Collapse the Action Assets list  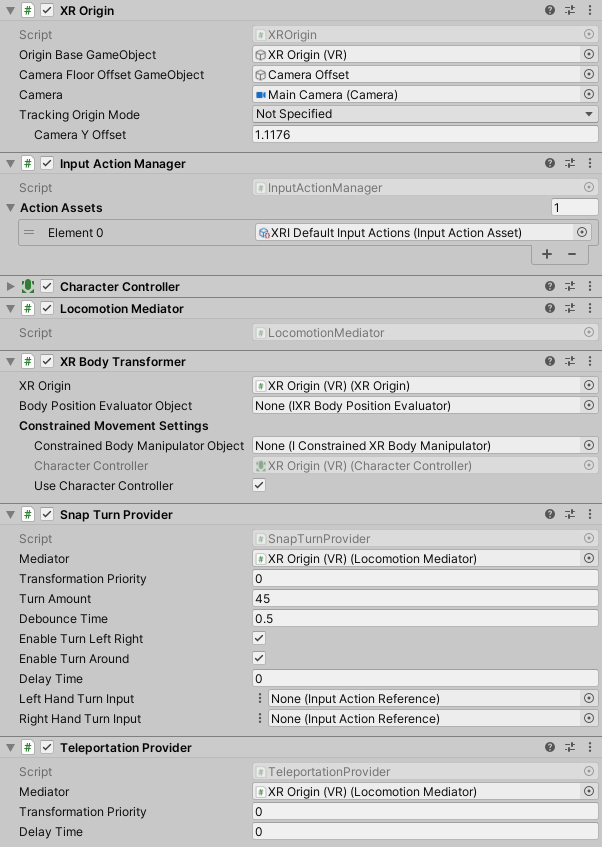pyautogui.click(x=10, y=208)
